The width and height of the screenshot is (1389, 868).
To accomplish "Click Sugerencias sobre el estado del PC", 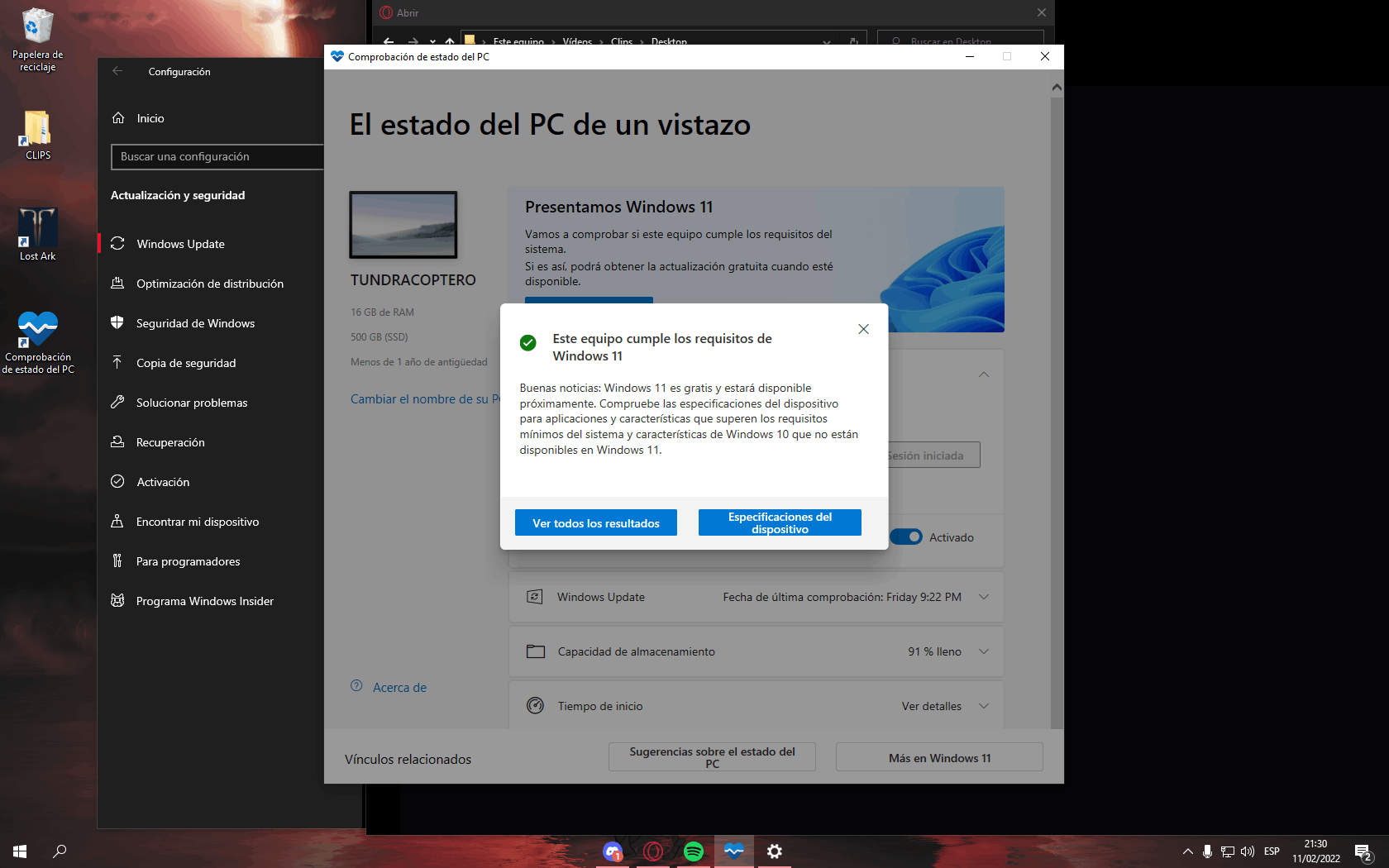I will tap(712, 757).
